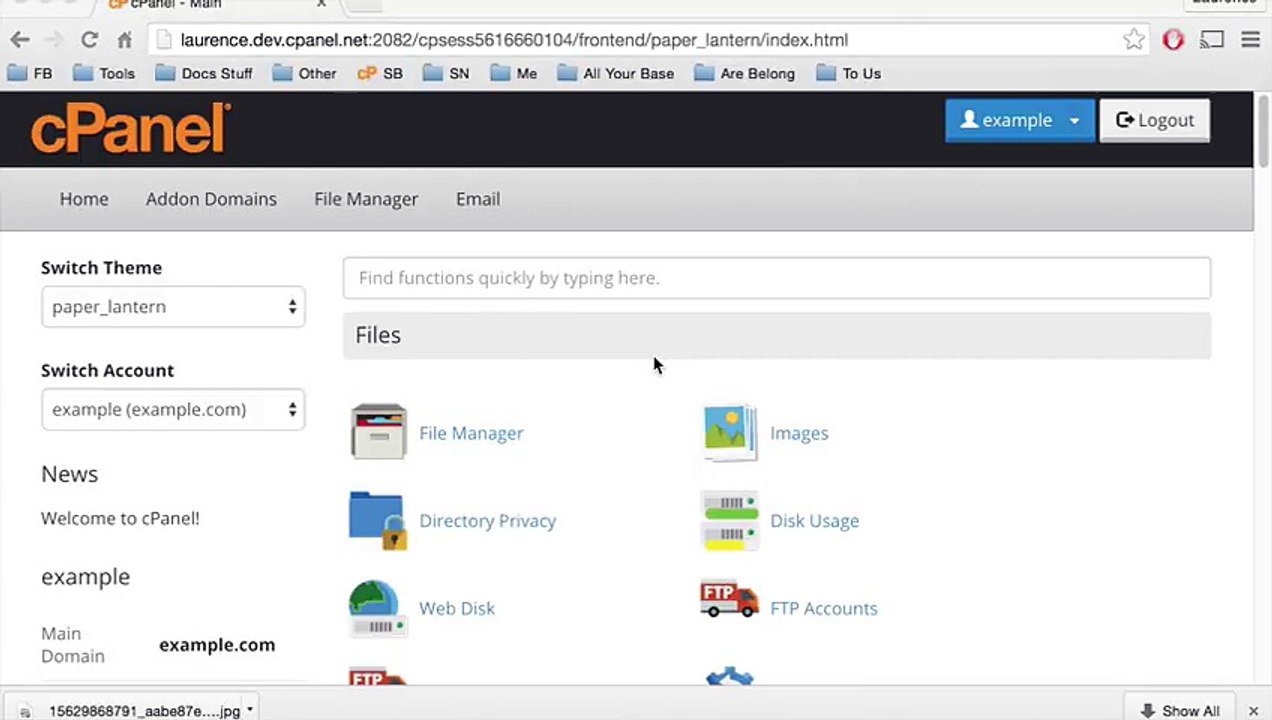Open the Images icon
The width and height of the screenshot is (1272, 720).
(x=730, y=432)
